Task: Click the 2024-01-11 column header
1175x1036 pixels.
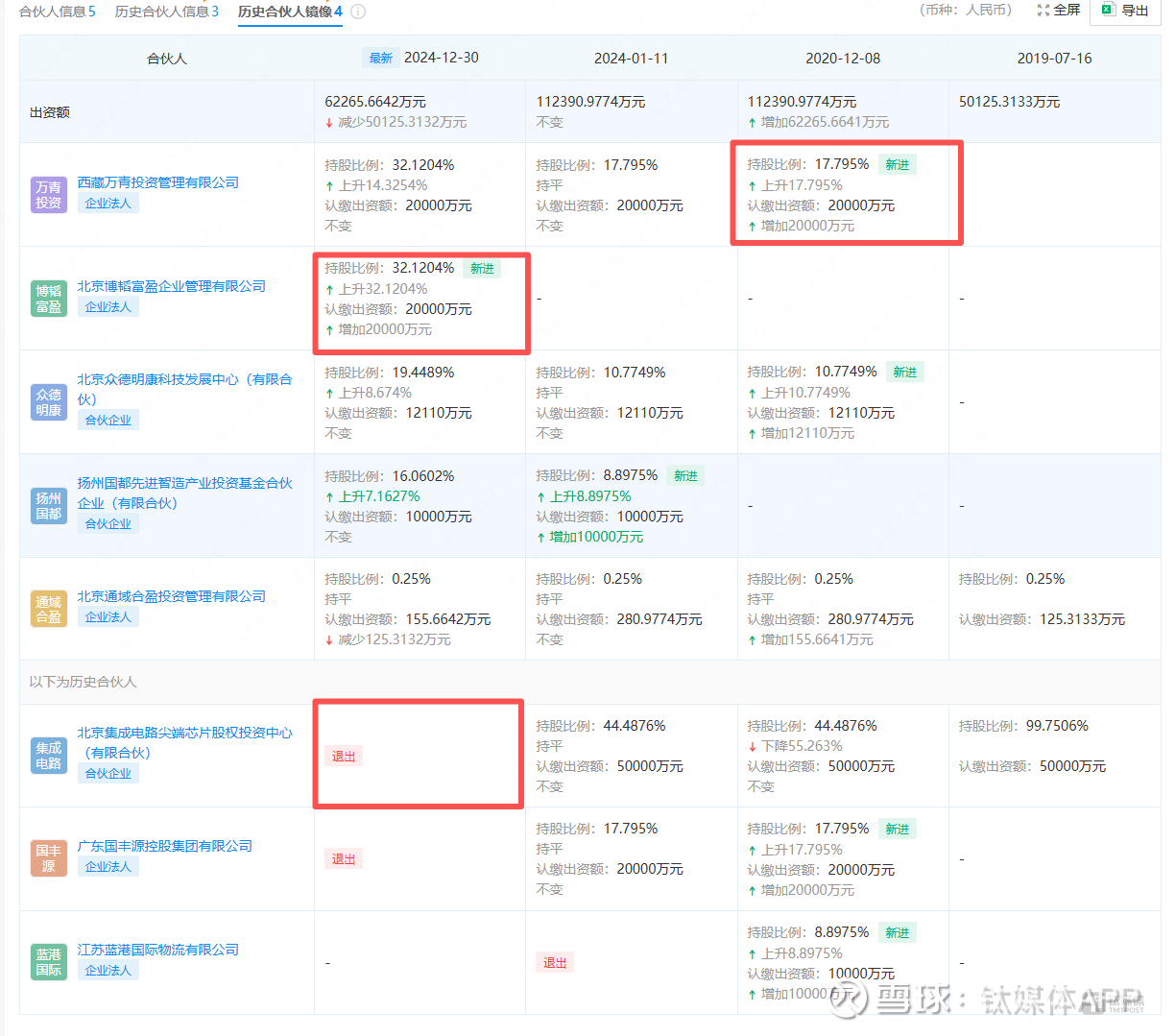Action: click(x=632, y=59)
